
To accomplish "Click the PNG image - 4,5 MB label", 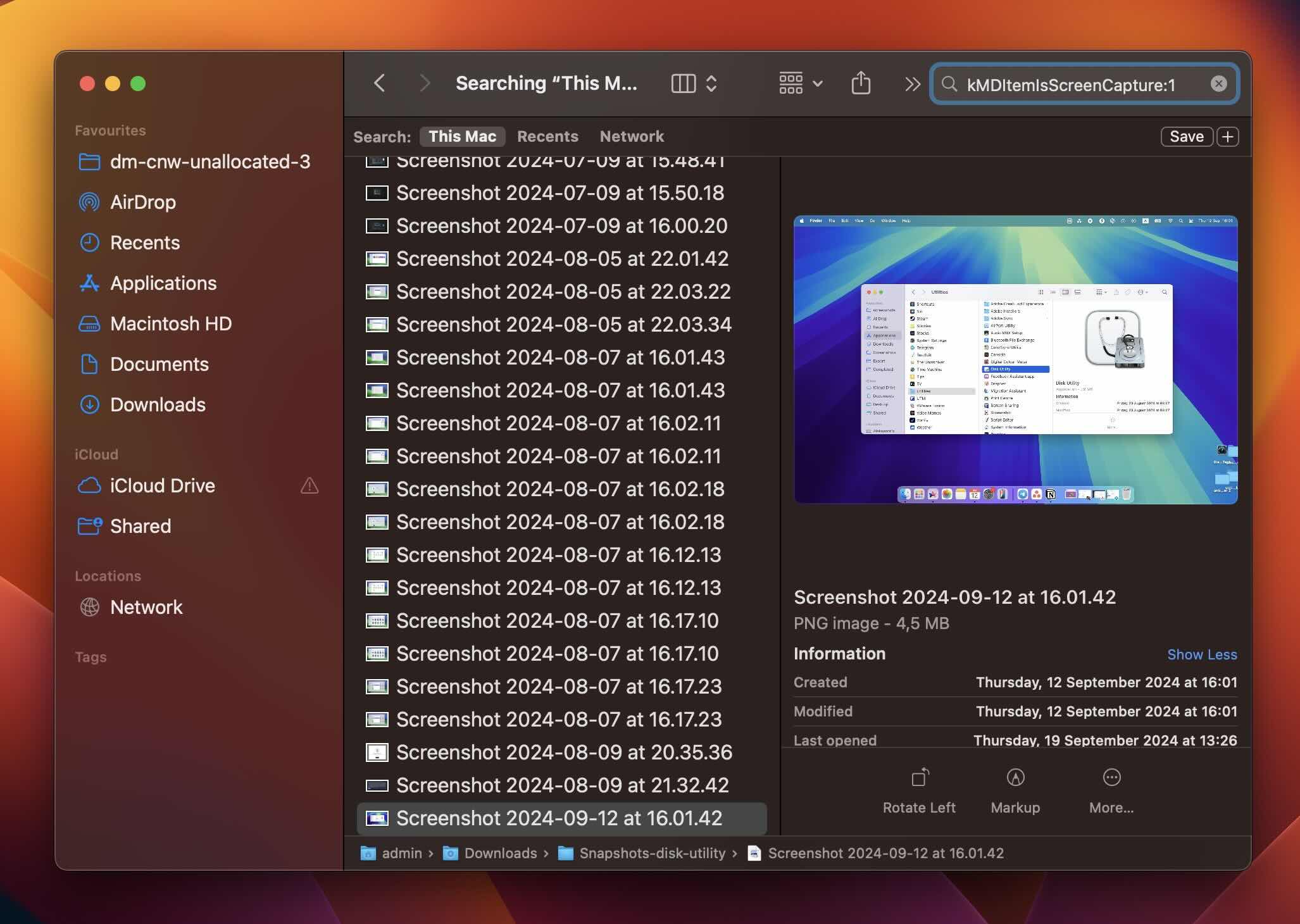I will pyautogui.click(x=871, y=623).
